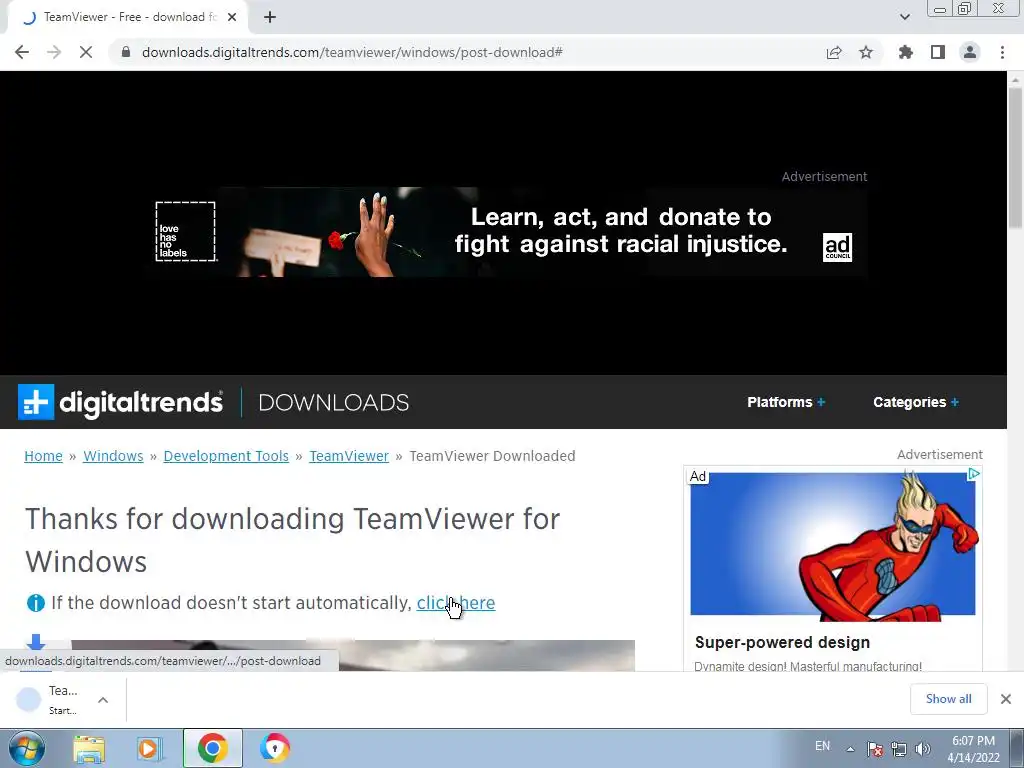Go to the Home breadcrumb
Screen dimensions: 1024x768
43,456
